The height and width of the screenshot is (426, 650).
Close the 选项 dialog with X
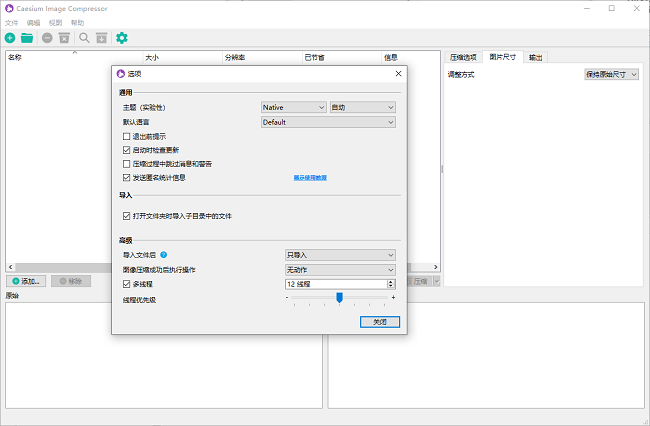coord(398,74)
